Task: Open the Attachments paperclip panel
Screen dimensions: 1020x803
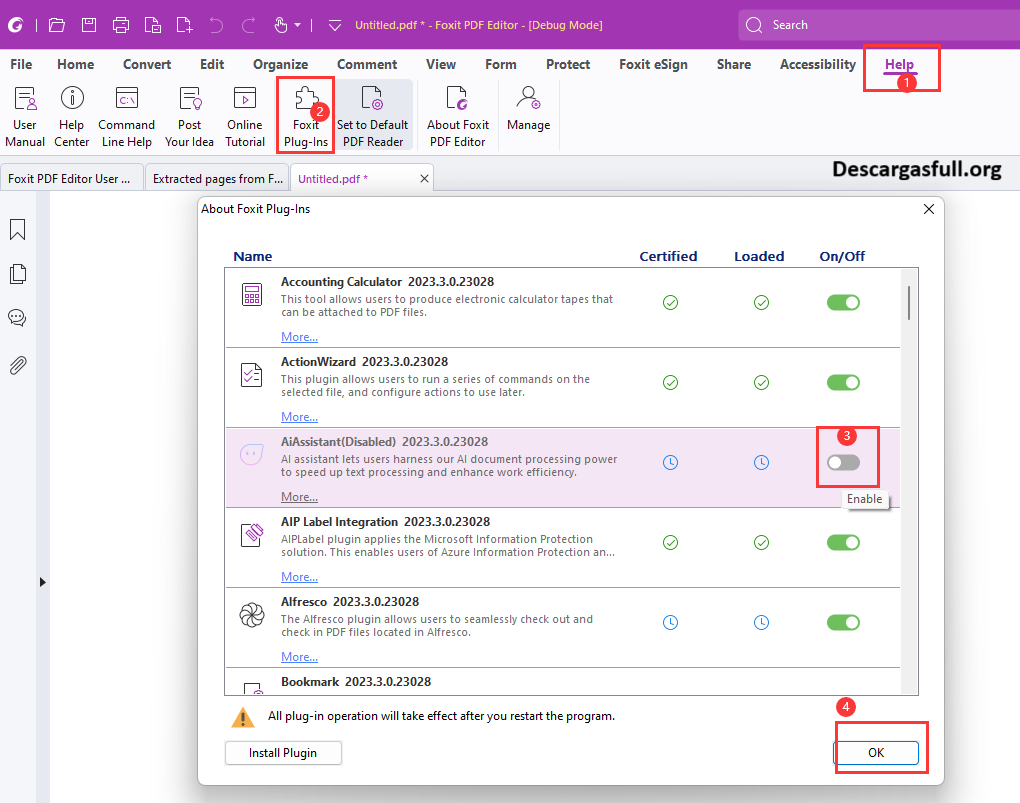Action: click(x=17, y=365)
